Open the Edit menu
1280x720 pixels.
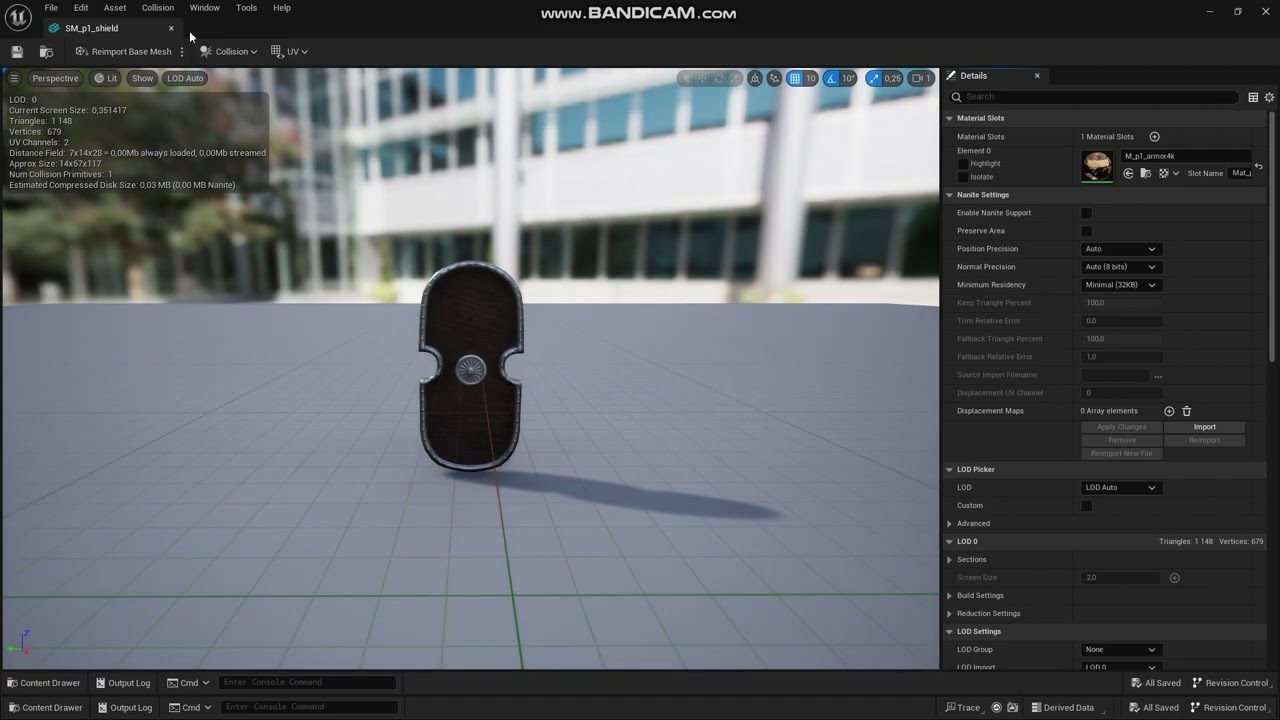point(81,8)
